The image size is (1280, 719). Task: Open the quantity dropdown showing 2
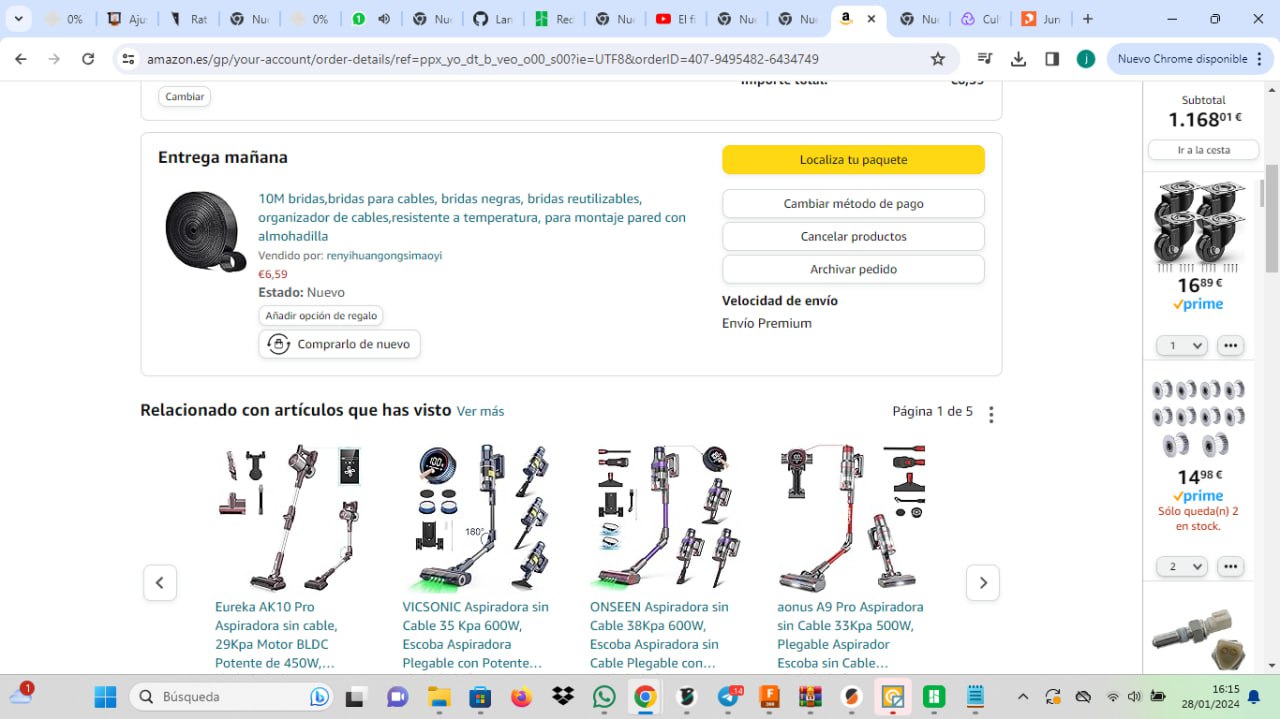click(x=1182, y=567)
